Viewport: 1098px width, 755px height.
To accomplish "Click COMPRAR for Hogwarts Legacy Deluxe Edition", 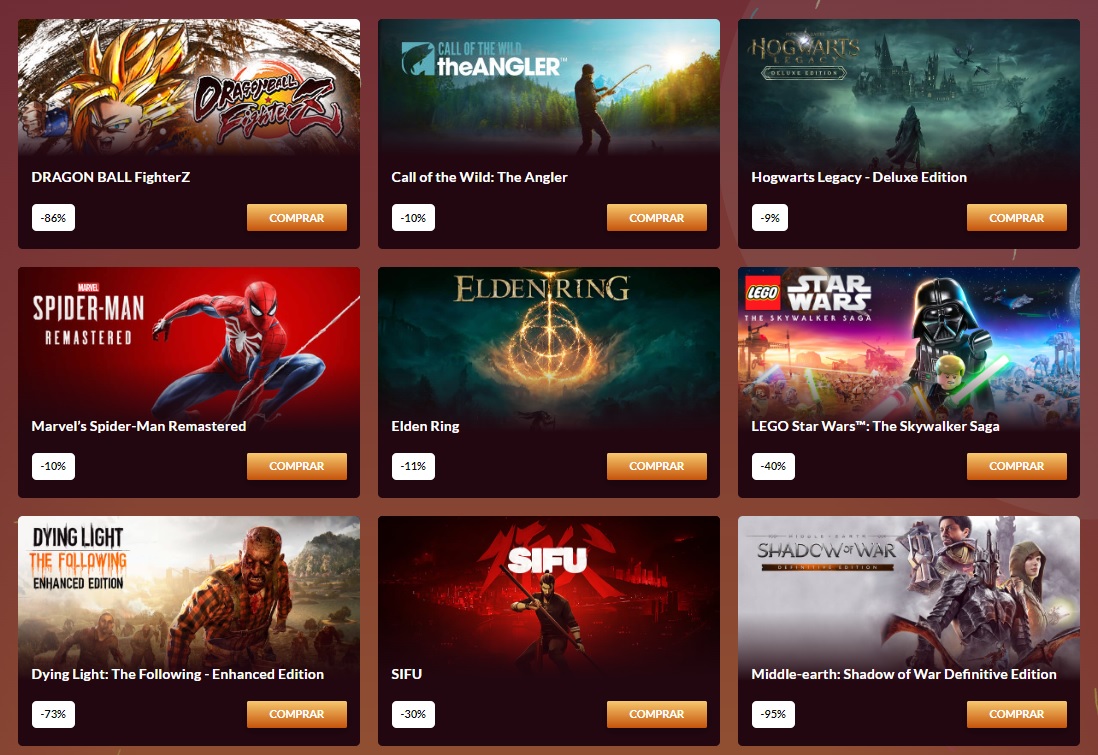I will point(1017,218).
